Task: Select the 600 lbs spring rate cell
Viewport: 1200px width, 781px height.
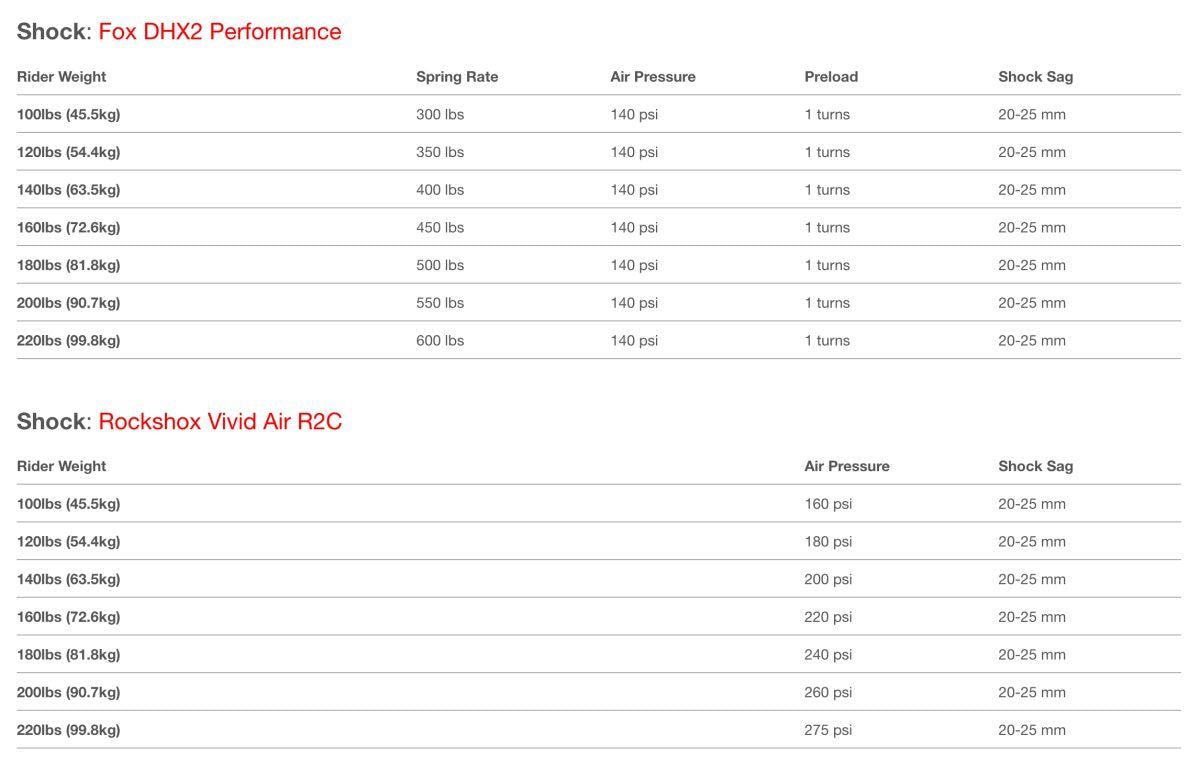Action: tap(440, 341)
